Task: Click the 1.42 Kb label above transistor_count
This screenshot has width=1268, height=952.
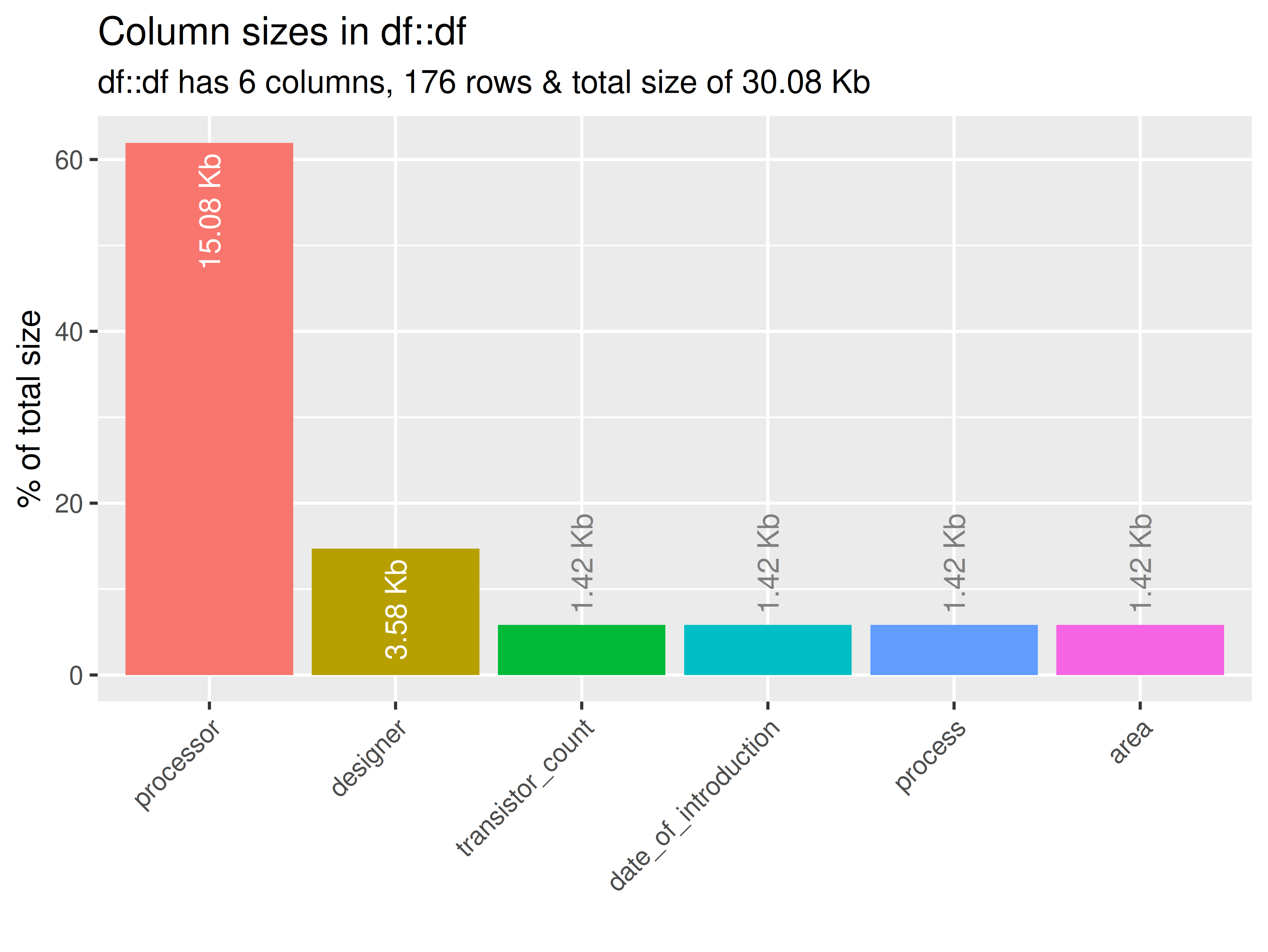Action: [582, 563]
